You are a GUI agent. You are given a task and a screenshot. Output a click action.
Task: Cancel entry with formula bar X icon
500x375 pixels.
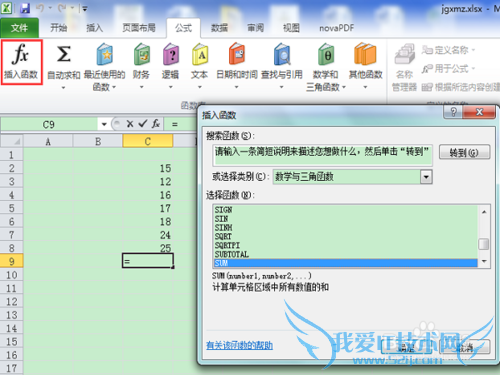tap(130, 124)
